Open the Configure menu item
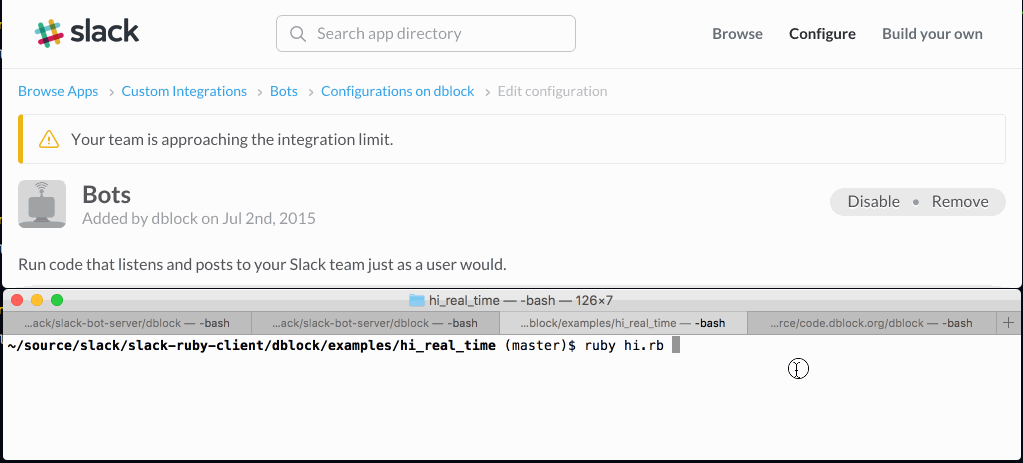Screen dimensions: 1023x463 pyautogui.click(x=822, y=34)
